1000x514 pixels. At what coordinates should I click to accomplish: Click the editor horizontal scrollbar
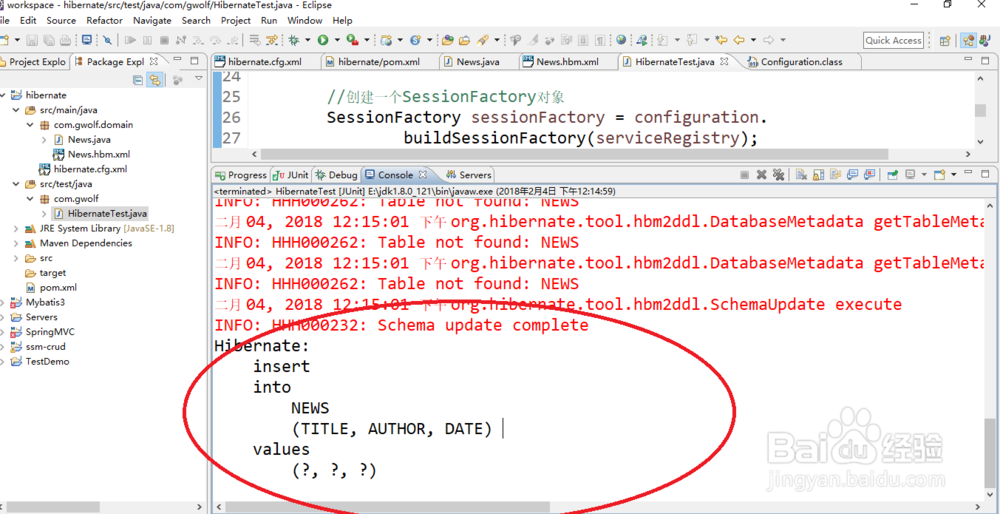coord(574,154)
